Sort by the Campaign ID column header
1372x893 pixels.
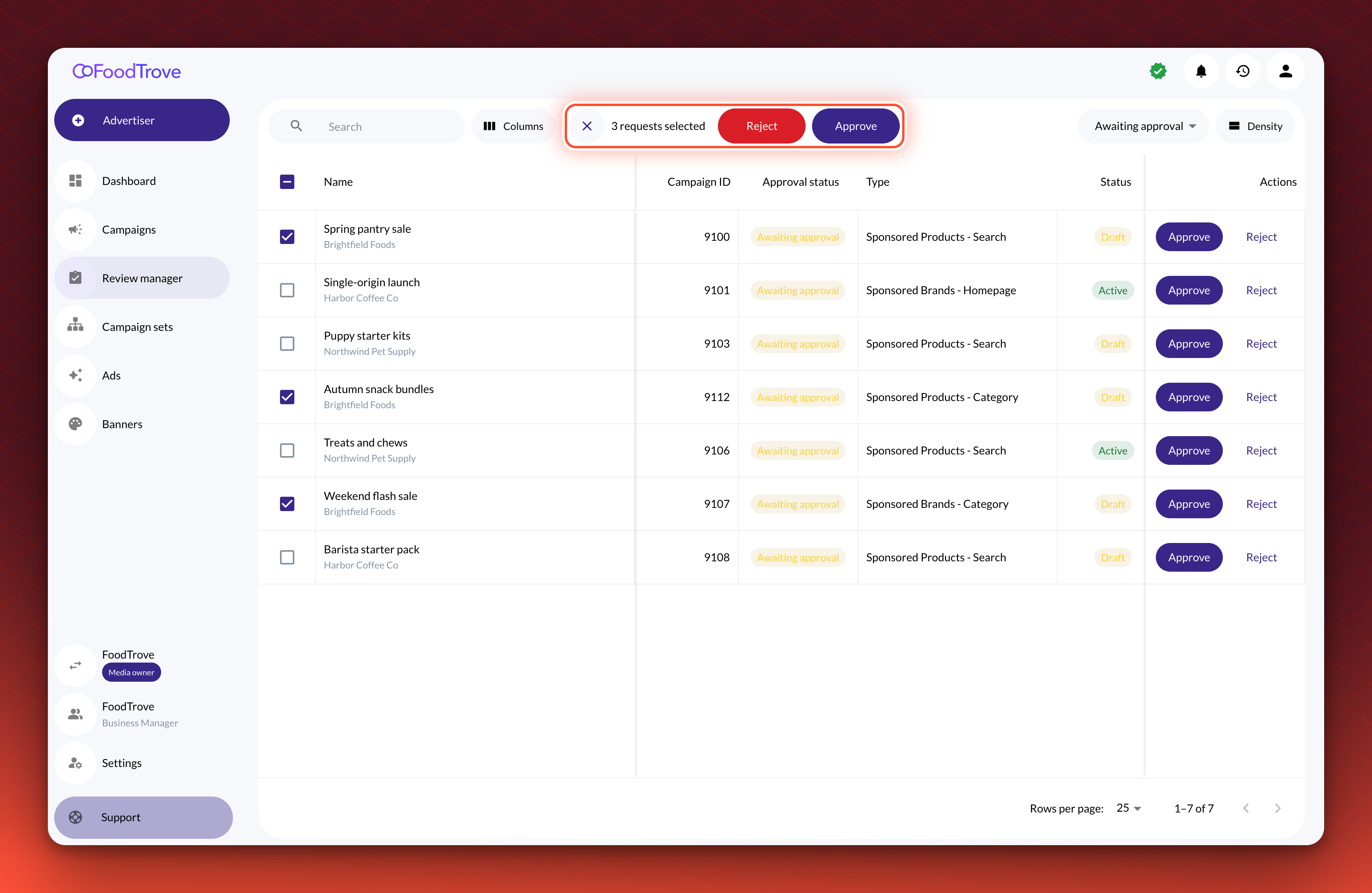(699, 181)
